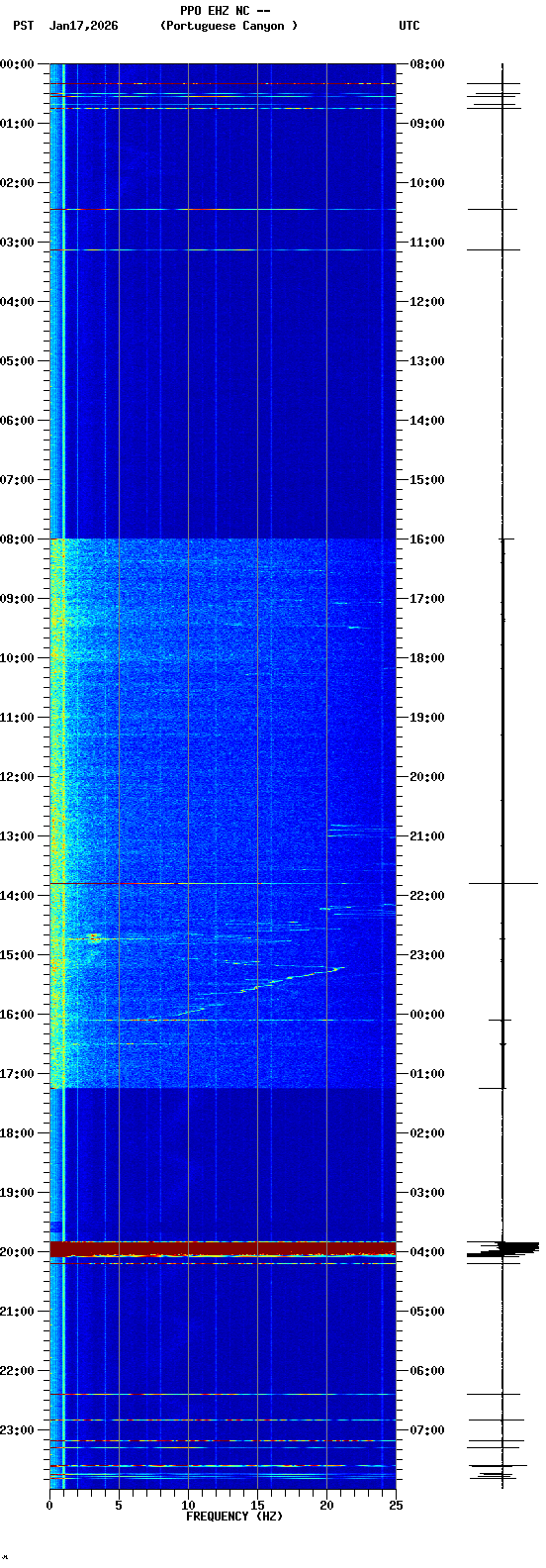Click the '(Portuguese Canyon )' subtitle
Viewport: 546px width, 1568px height.
228,26
